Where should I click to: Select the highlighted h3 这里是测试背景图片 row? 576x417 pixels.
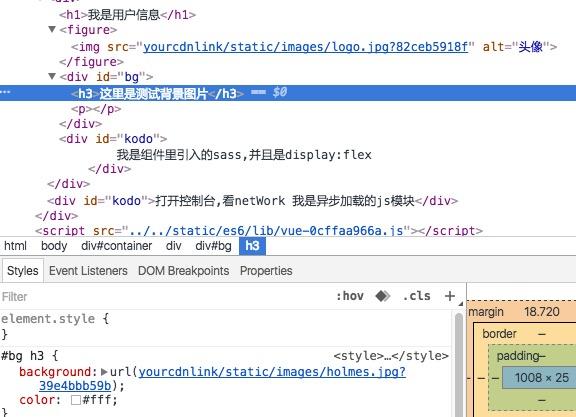(288, 93)
